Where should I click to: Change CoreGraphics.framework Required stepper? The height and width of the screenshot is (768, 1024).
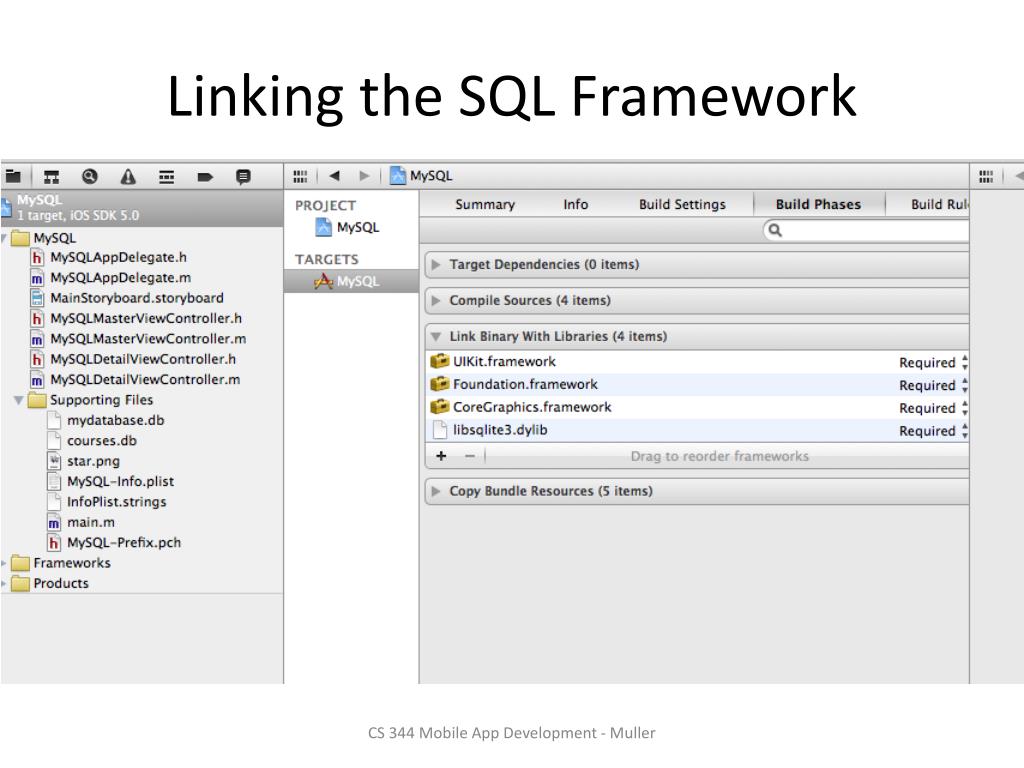[x=965, y=408]
